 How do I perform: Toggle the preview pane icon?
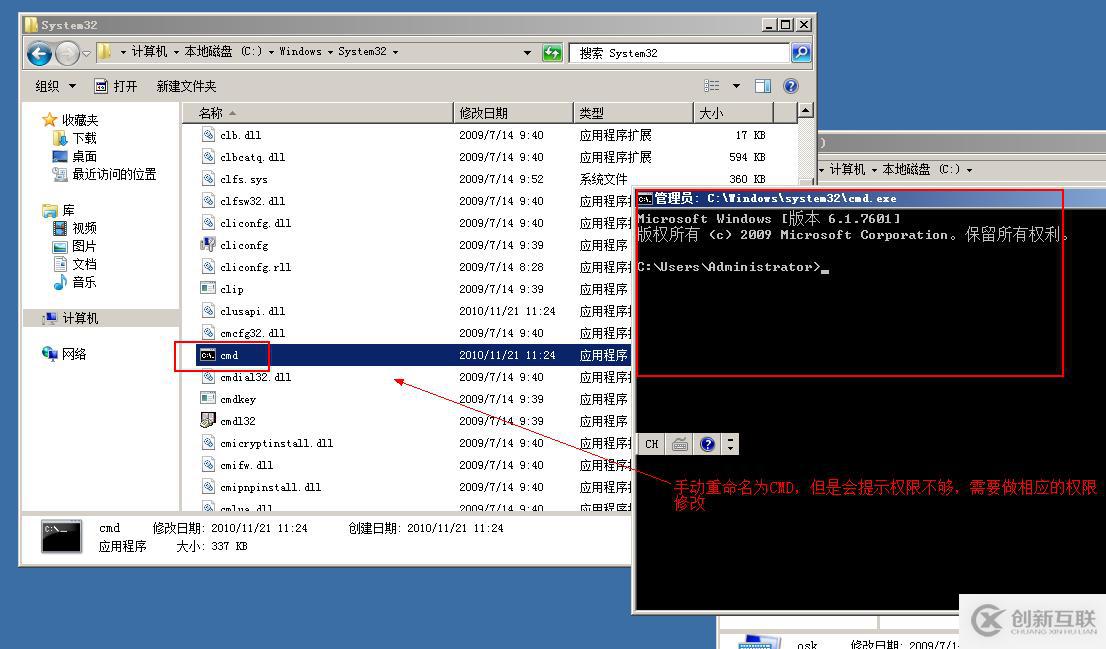[762, 86]
